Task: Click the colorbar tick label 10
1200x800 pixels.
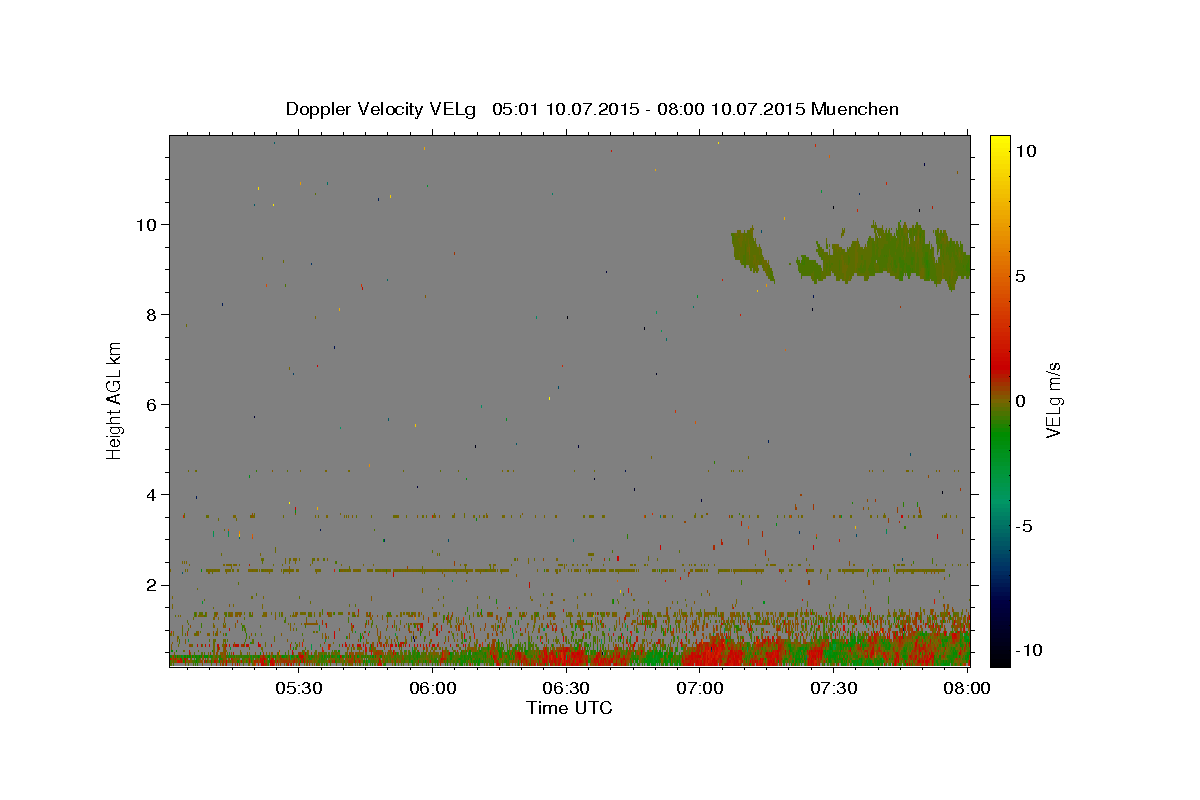Action: click(1025, 150)
